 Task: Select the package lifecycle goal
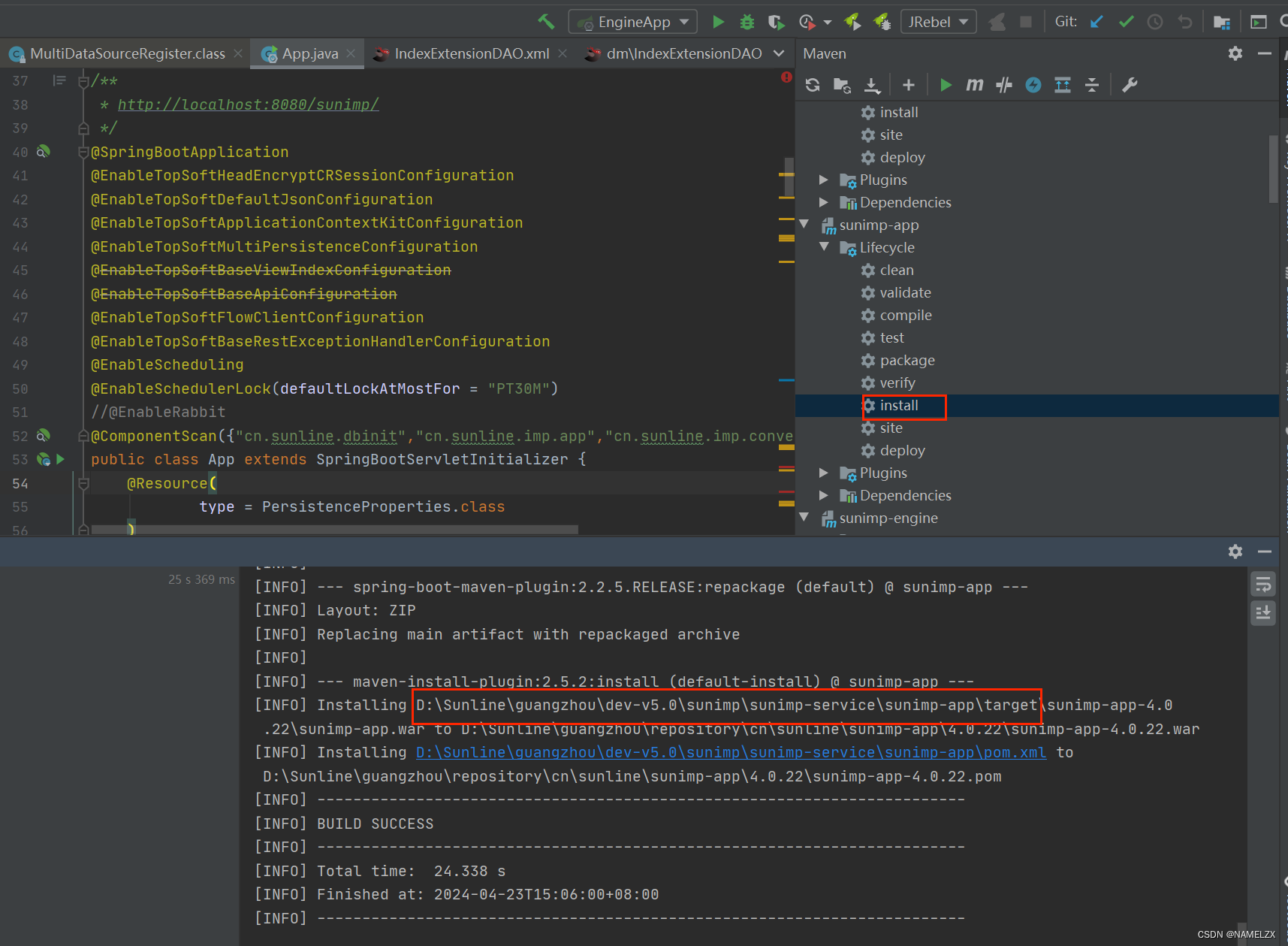tap(906, 360)
